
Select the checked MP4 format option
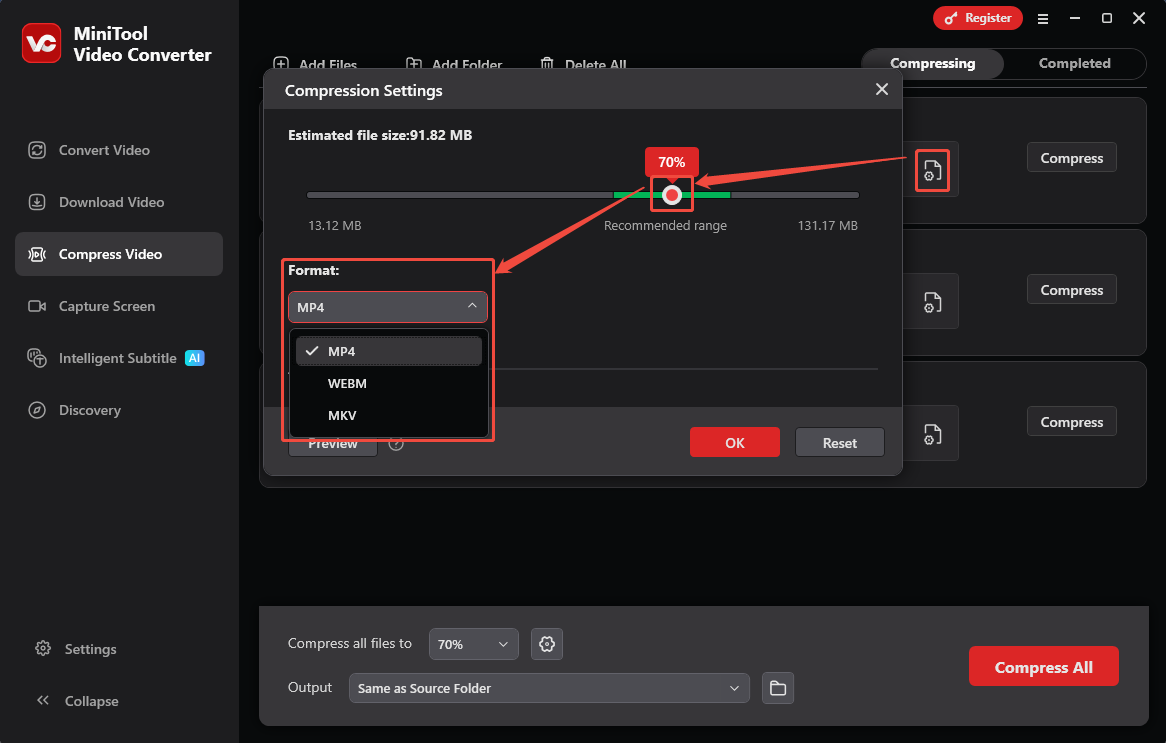(x=342, y=350)
